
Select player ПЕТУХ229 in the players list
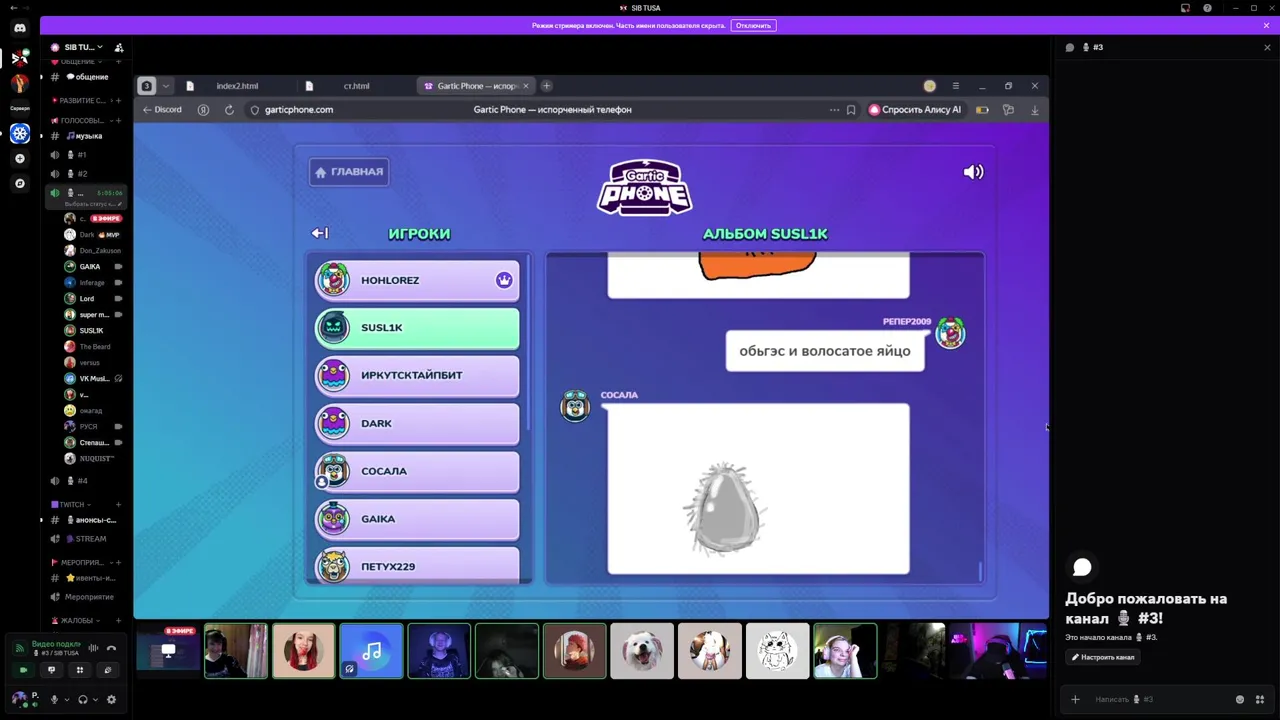pos(417,565)
